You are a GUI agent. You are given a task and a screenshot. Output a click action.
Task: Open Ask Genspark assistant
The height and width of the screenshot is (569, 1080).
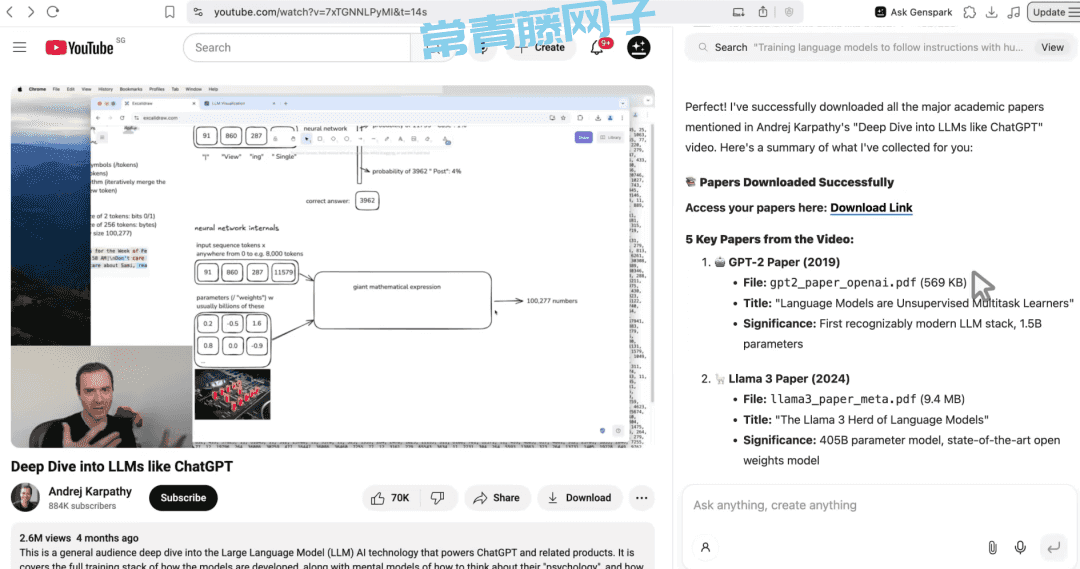[913, 12]
